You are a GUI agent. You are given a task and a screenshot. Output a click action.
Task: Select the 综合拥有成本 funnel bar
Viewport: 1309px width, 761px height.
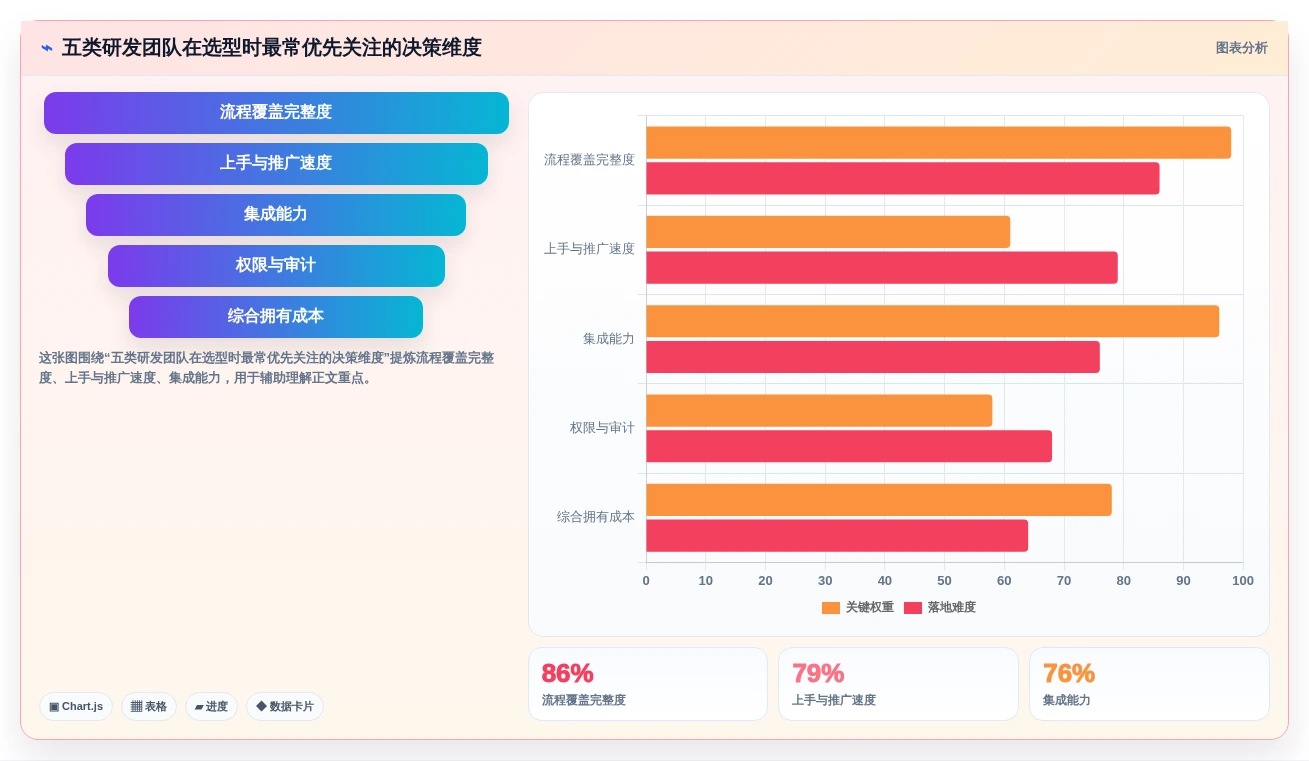point(276,317)
